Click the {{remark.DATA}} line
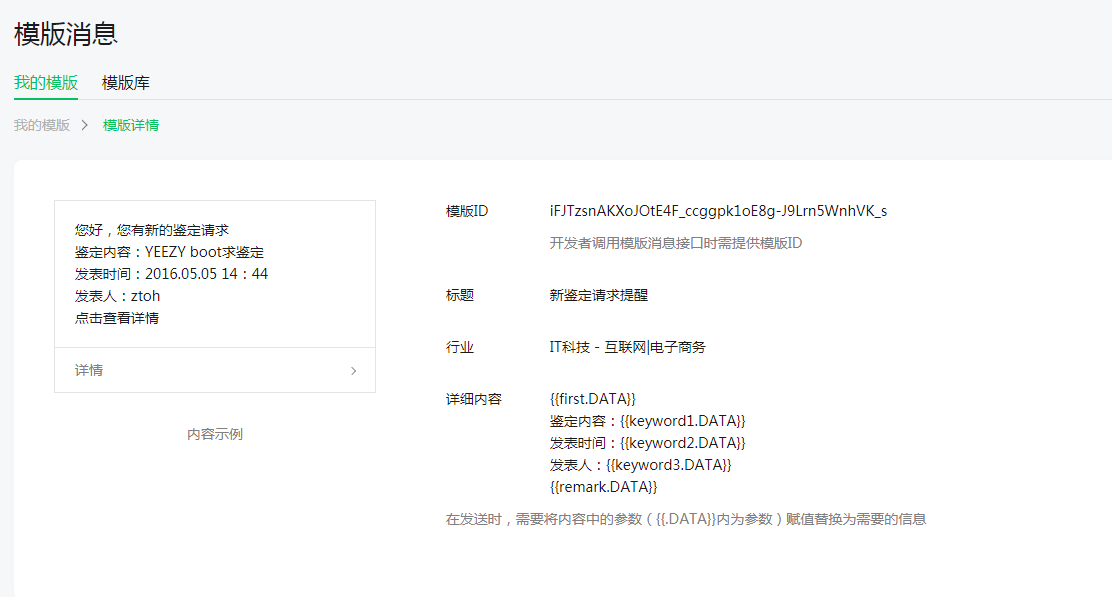1112x597 pixels. pos(604,487)
